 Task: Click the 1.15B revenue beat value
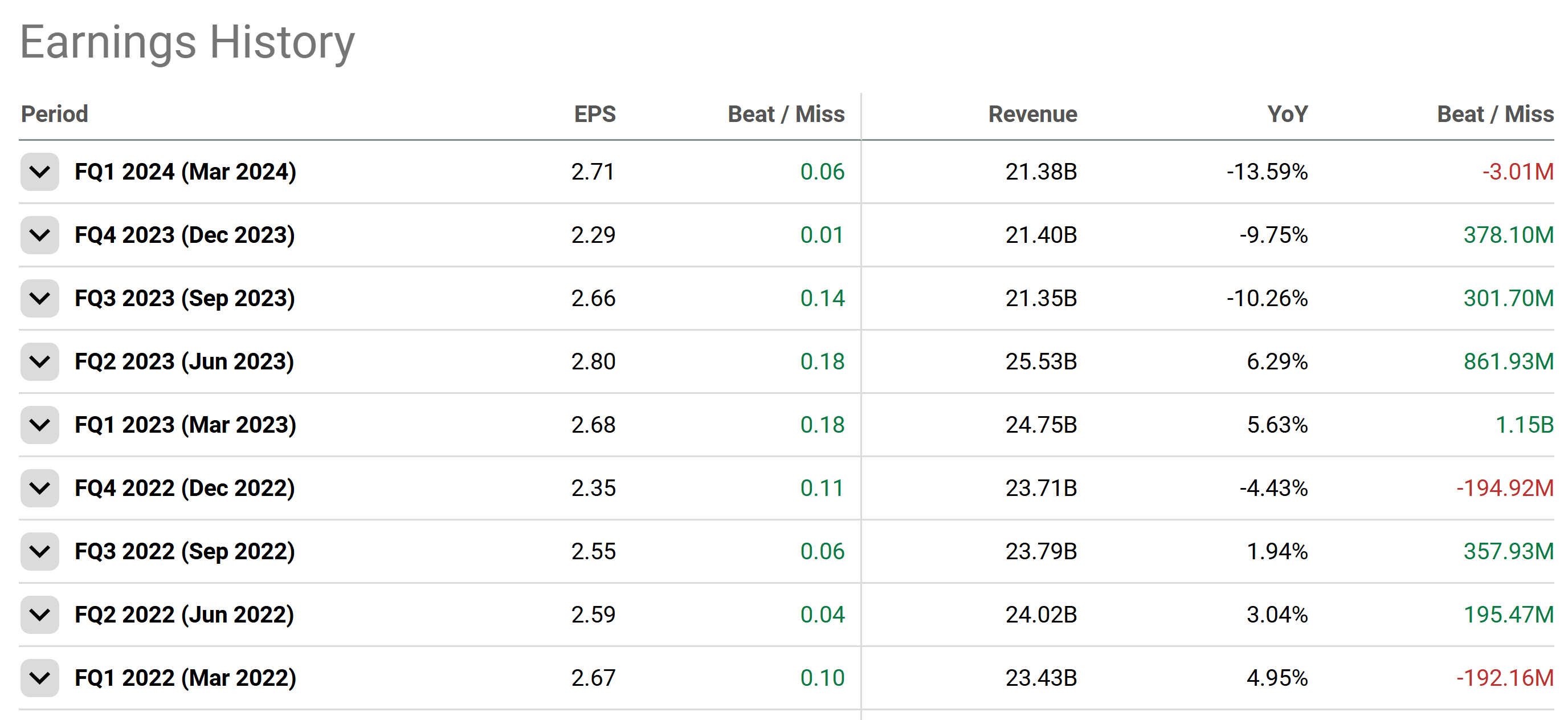point(1524,425)
